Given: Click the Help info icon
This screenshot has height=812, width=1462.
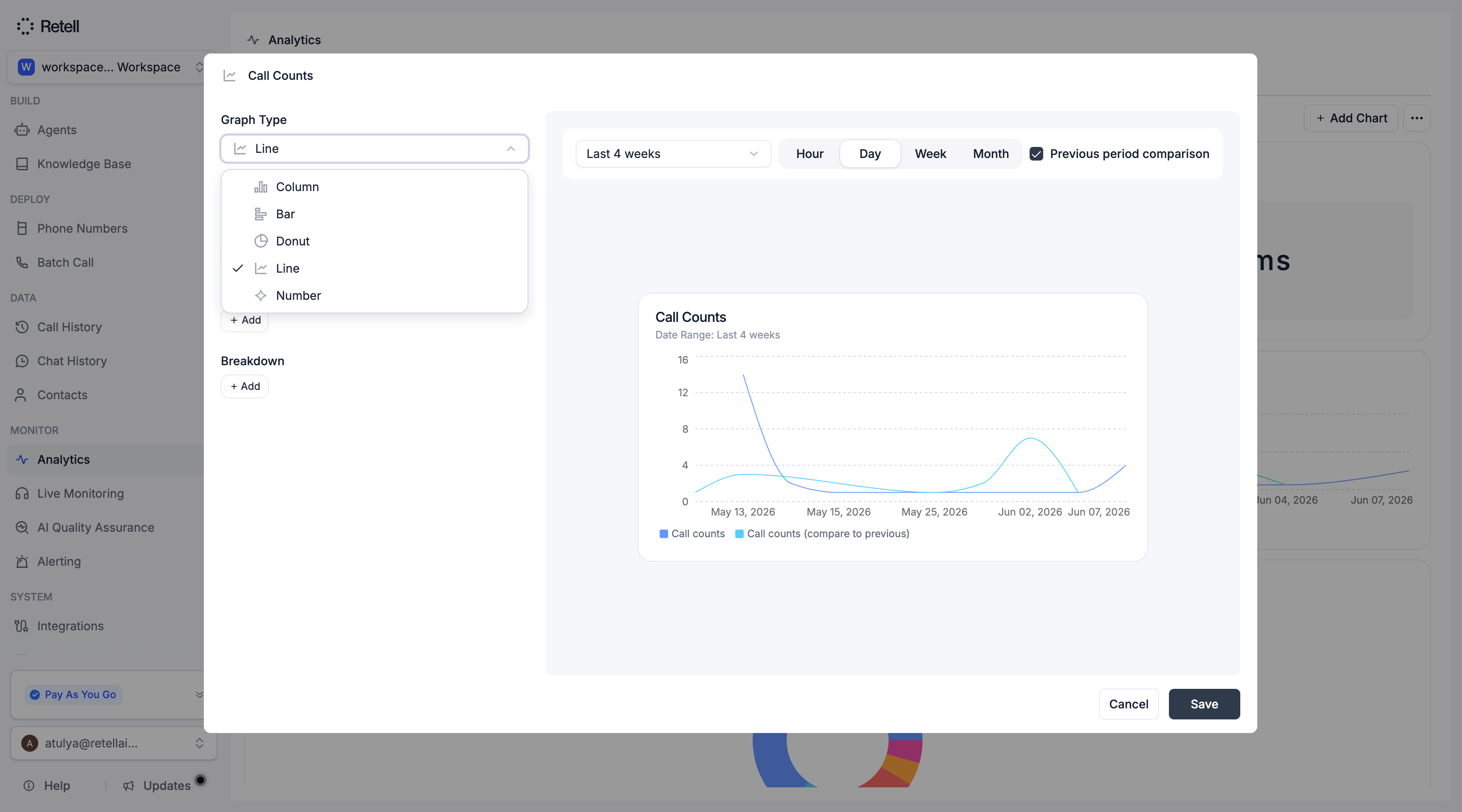Looking at the screenshot, I should pyautogui.click(x=29, y=785).
